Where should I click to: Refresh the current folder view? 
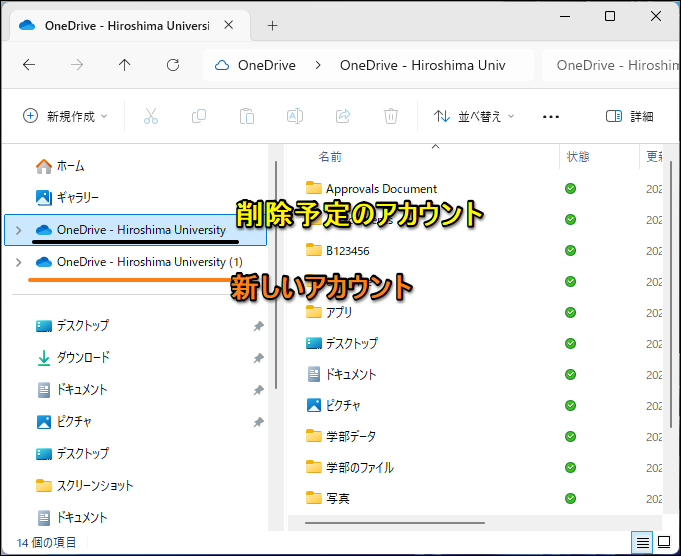tap(173, 65)
